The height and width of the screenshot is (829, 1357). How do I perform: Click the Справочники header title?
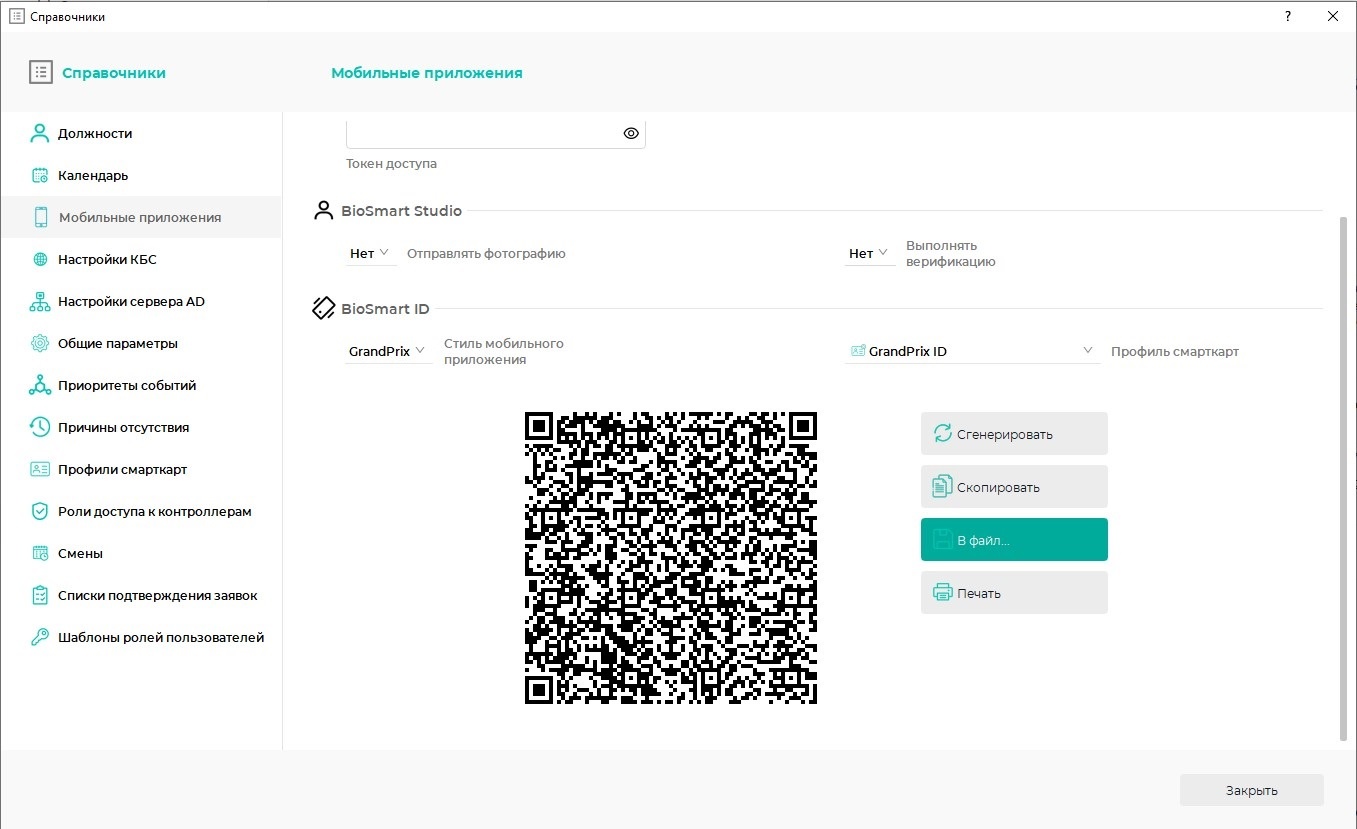point(114,72)
